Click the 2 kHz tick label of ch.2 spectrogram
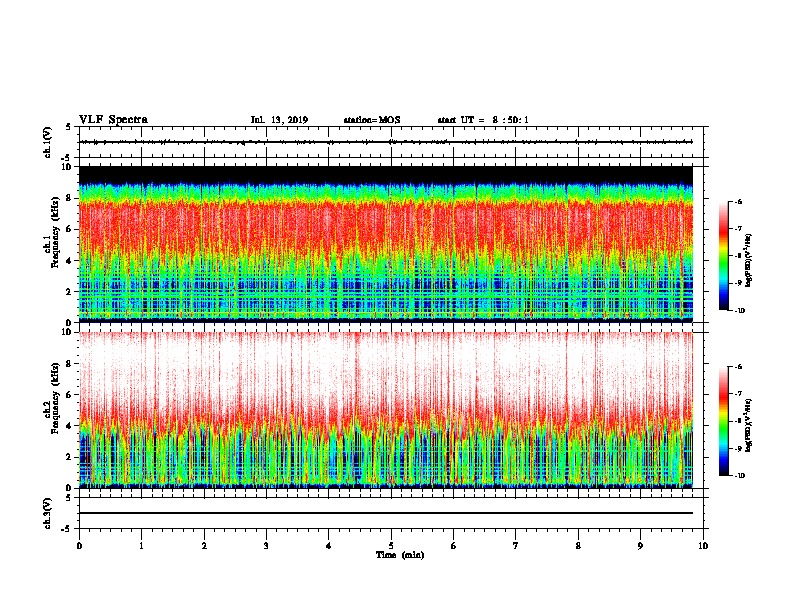 tap(69, 457)
